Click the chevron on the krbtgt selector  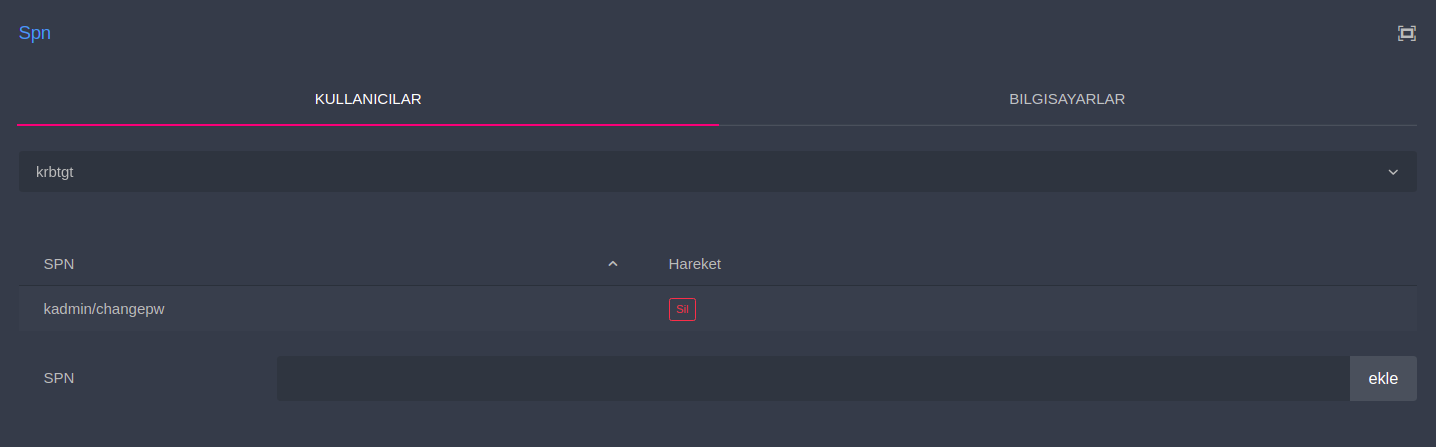1393,172
